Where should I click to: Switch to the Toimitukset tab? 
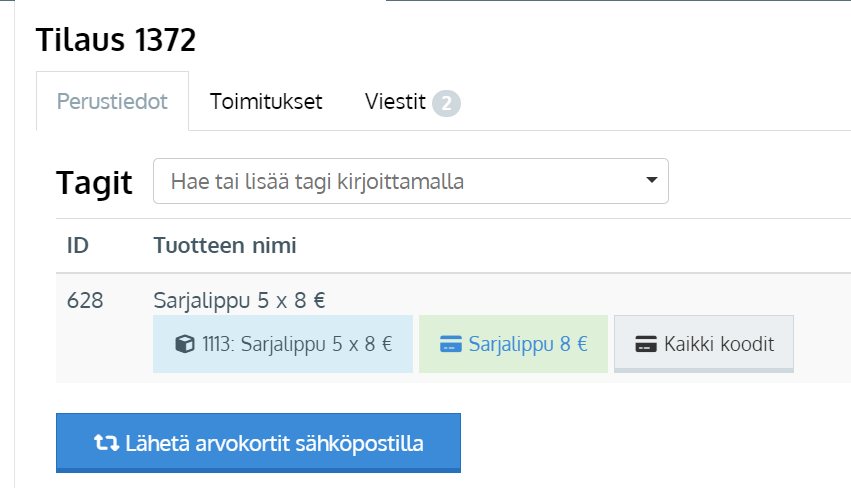(x=266, y=102)
